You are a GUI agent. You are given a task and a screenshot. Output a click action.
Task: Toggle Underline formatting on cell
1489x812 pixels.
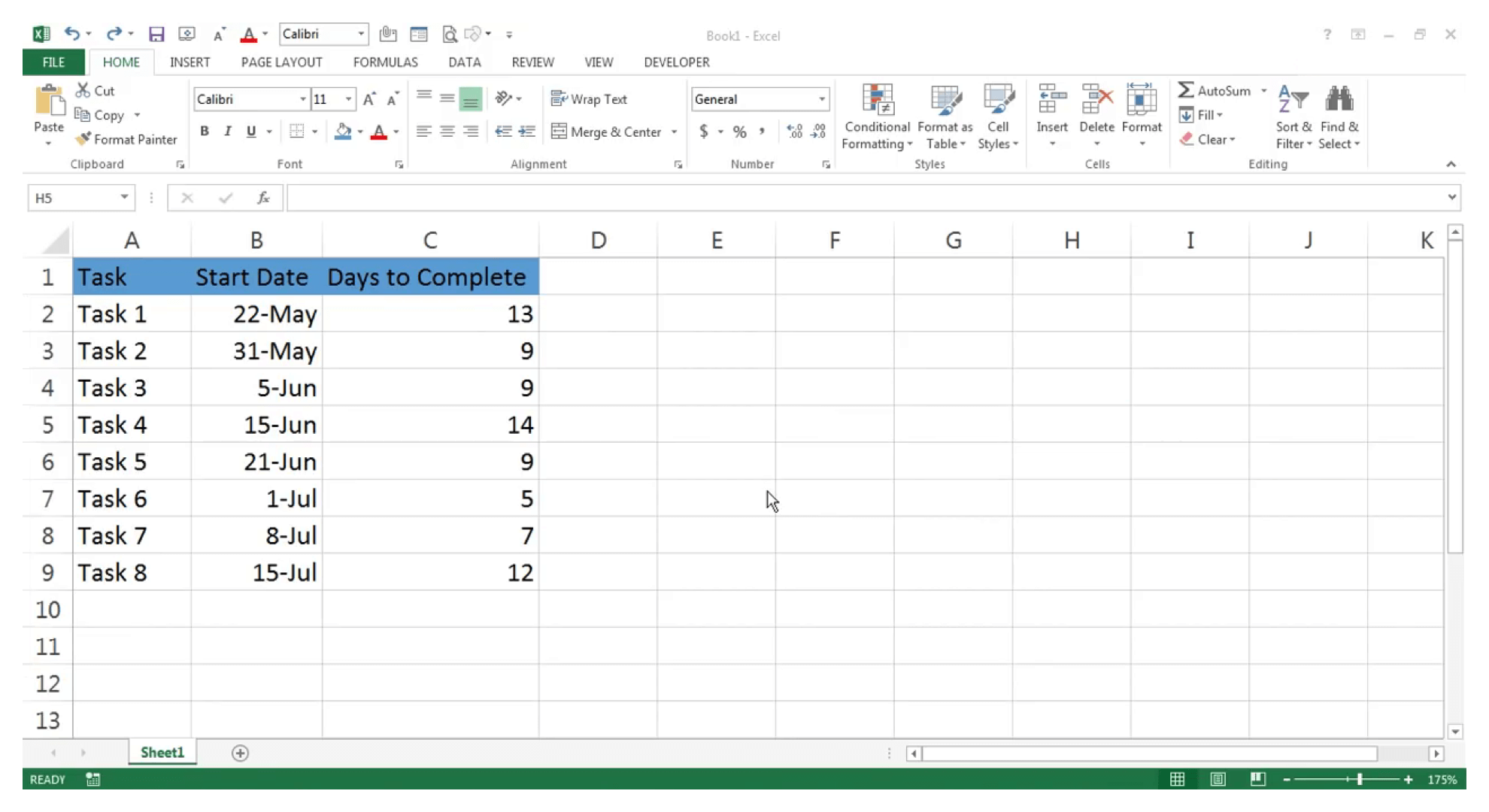(251, 131)
